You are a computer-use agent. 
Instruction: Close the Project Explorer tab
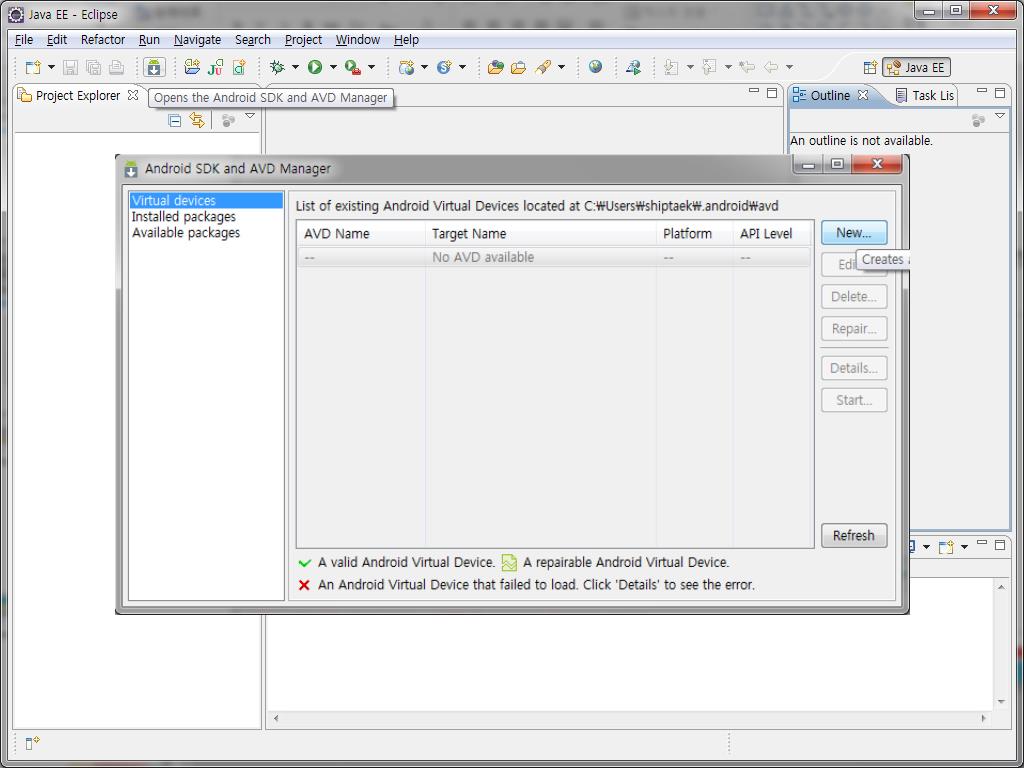tap(133, 95)
